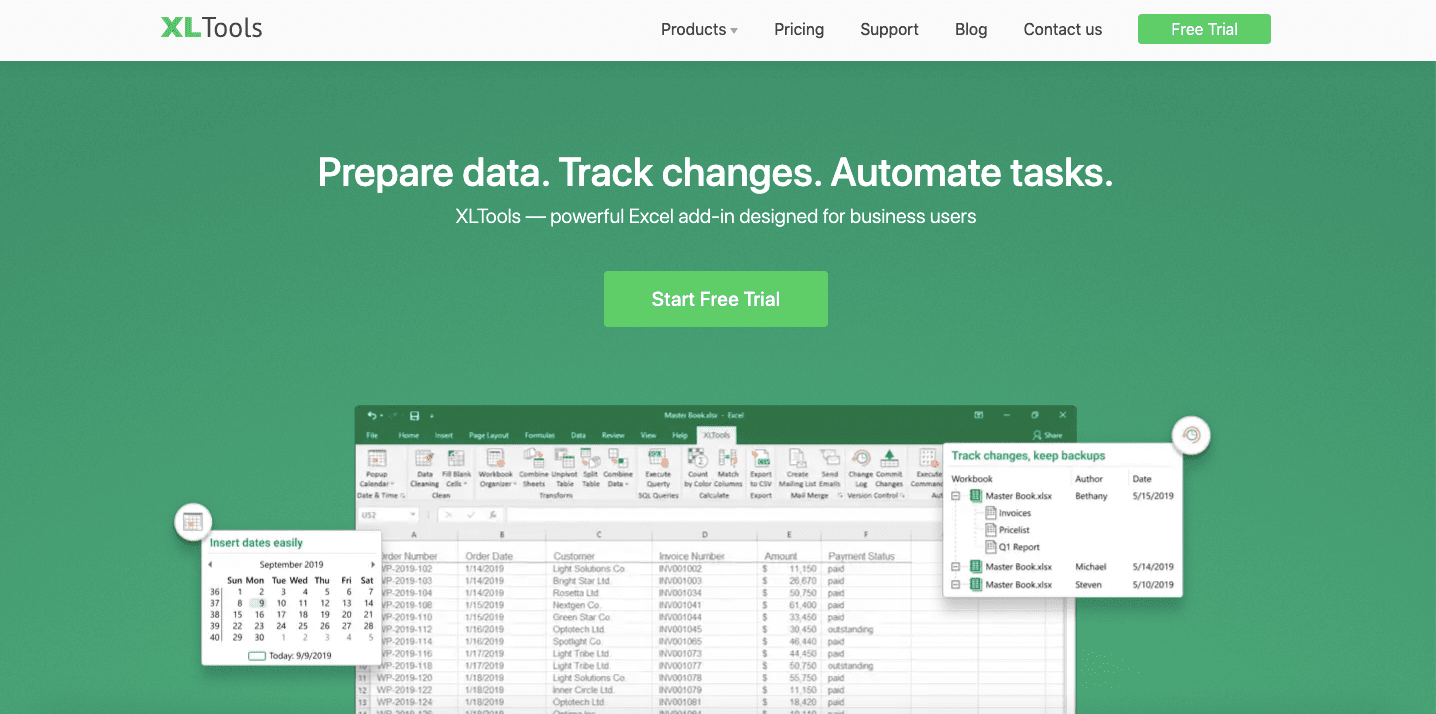Screen dimensions: 1436x714
Task: Click the amount cell '61,400'
Action: (x=803, y=605)
